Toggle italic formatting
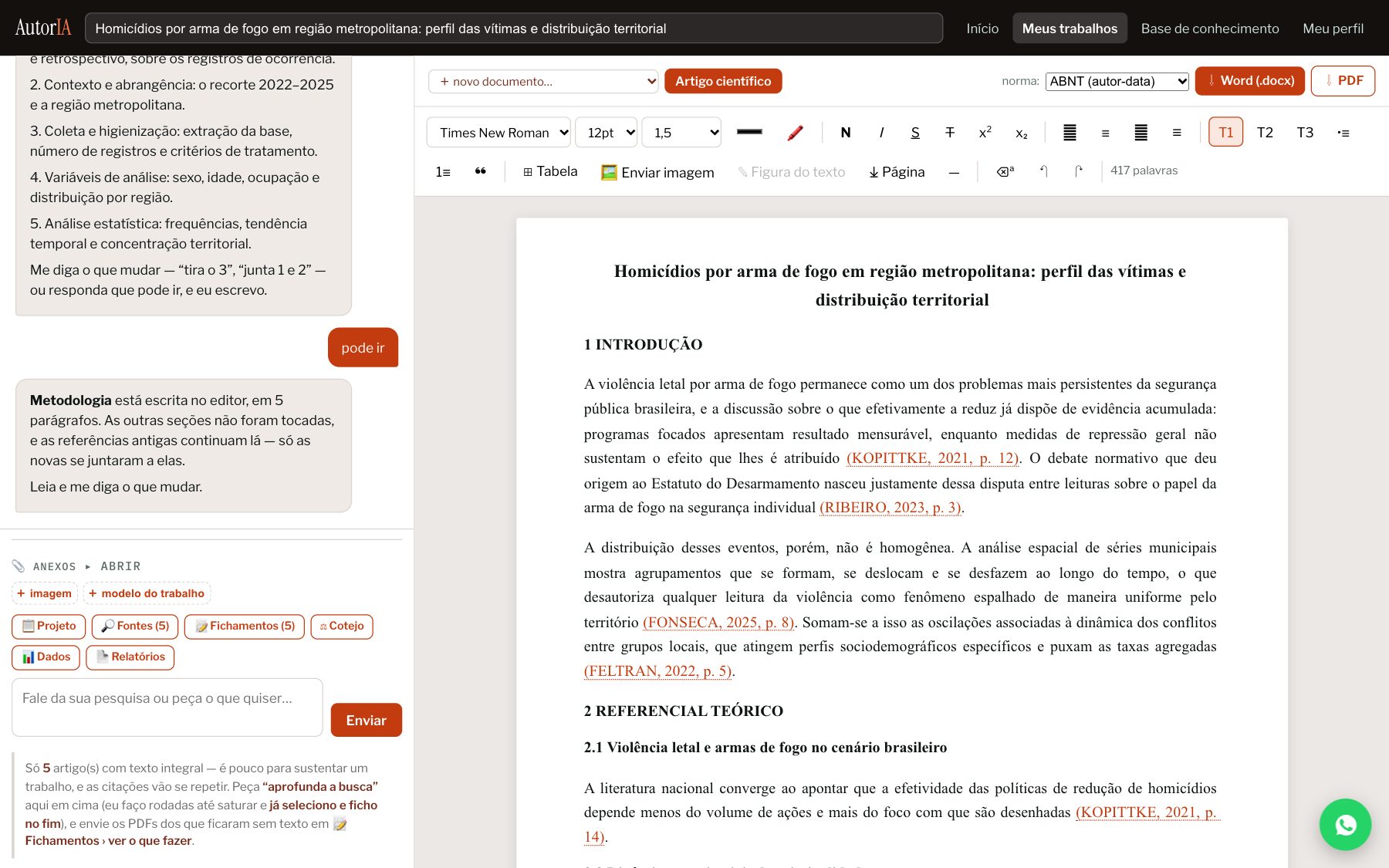Screen dimensions: 1389x868 click(881, 133)
